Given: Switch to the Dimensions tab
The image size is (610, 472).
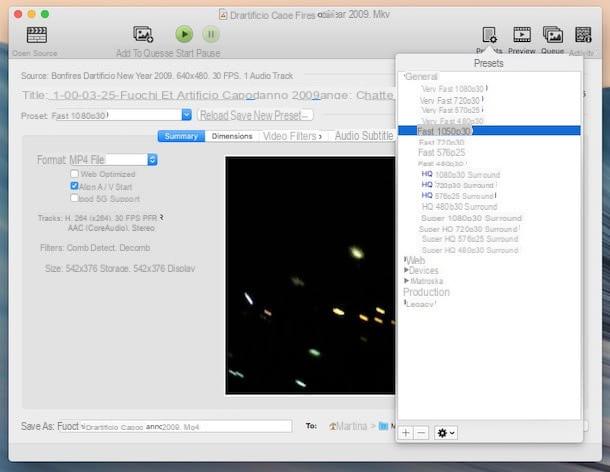Looking at the screenshot, I should point(232,136).
